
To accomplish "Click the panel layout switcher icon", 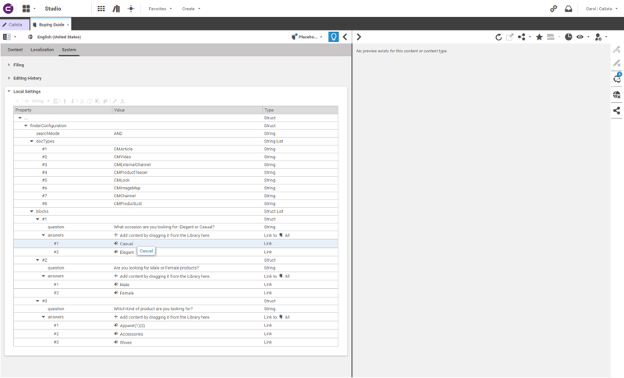I will [7, 37].
